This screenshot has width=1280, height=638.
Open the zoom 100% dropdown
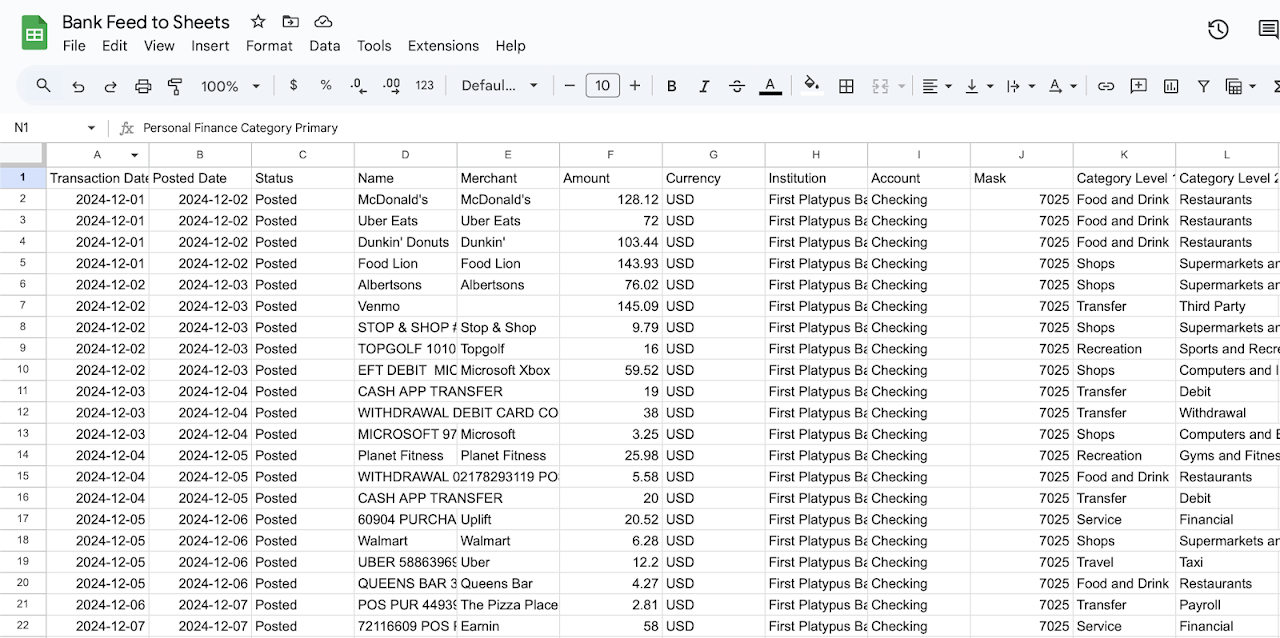tap(231, 86)
